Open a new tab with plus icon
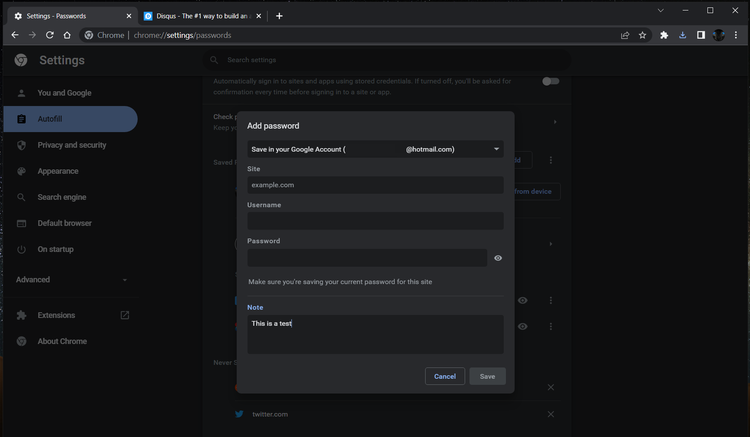Viewport: 750px width, 437px height. [x=279, y=16]
